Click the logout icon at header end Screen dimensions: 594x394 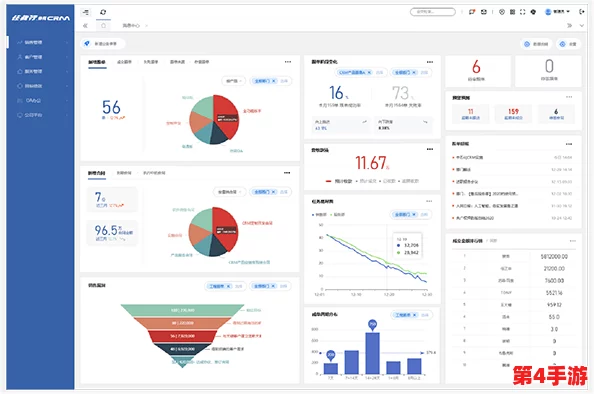tap(581, 12)
